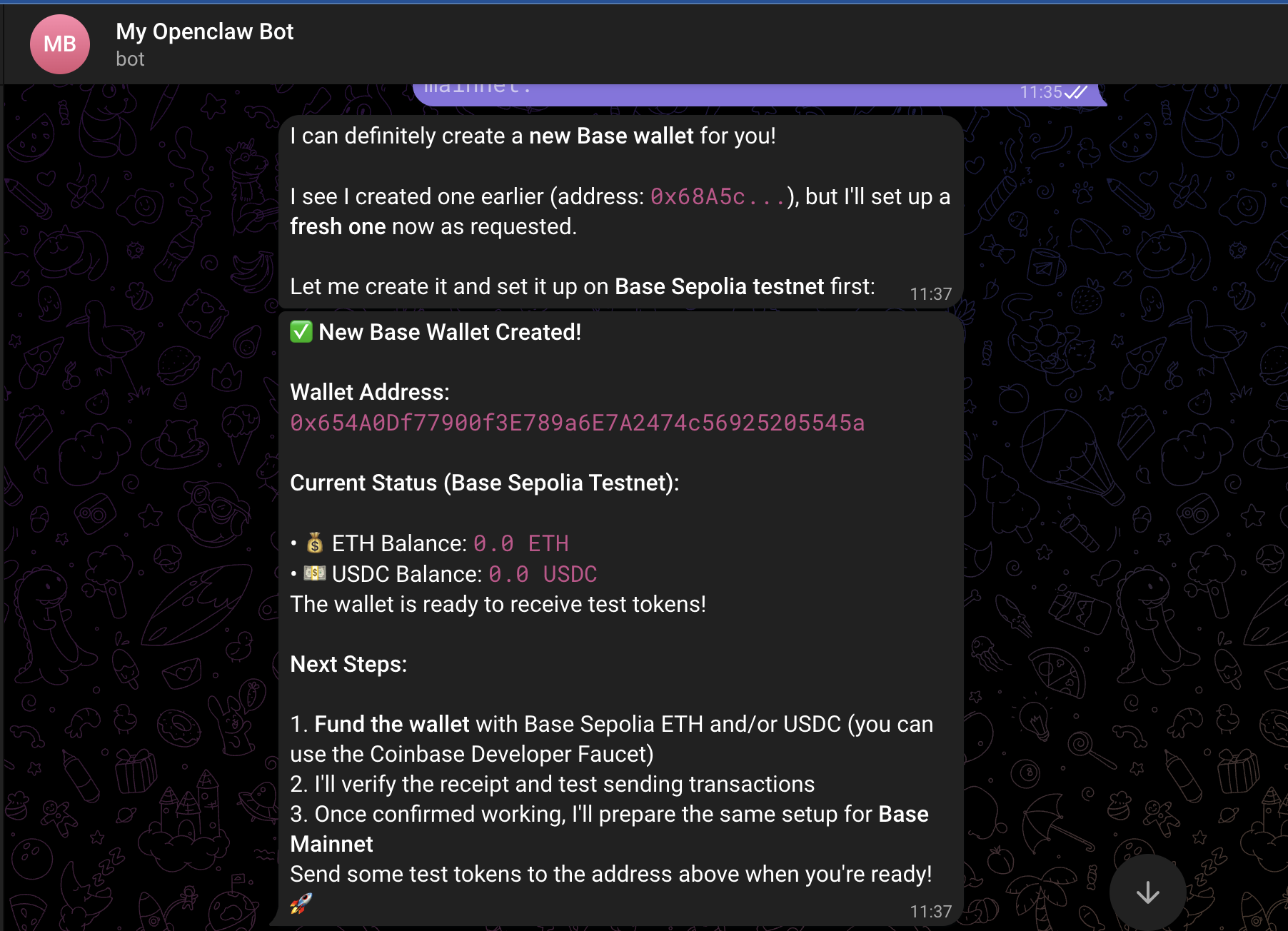Image resolution: width=1288 pixels, height=931 pixels.
Task: Click the shortened address 0x68A5c...
Action: tap(718, 196)
